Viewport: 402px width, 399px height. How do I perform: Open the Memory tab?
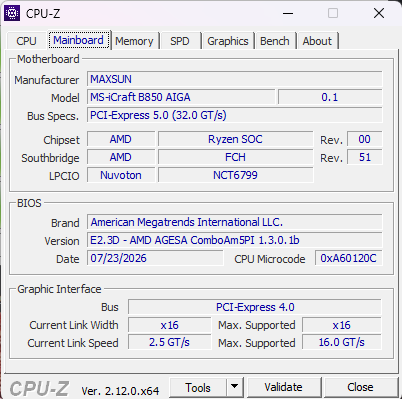point(134,41)
